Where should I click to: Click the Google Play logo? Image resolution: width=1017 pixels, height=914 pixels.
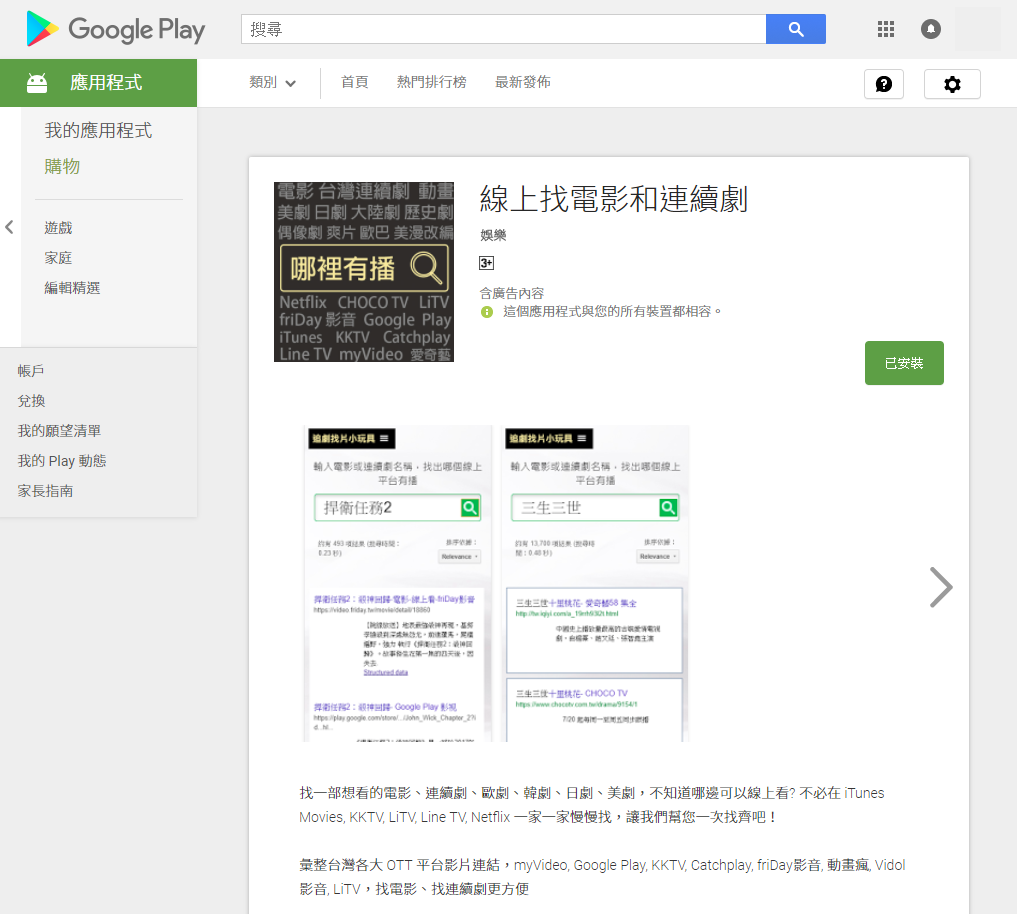point(115,30)
